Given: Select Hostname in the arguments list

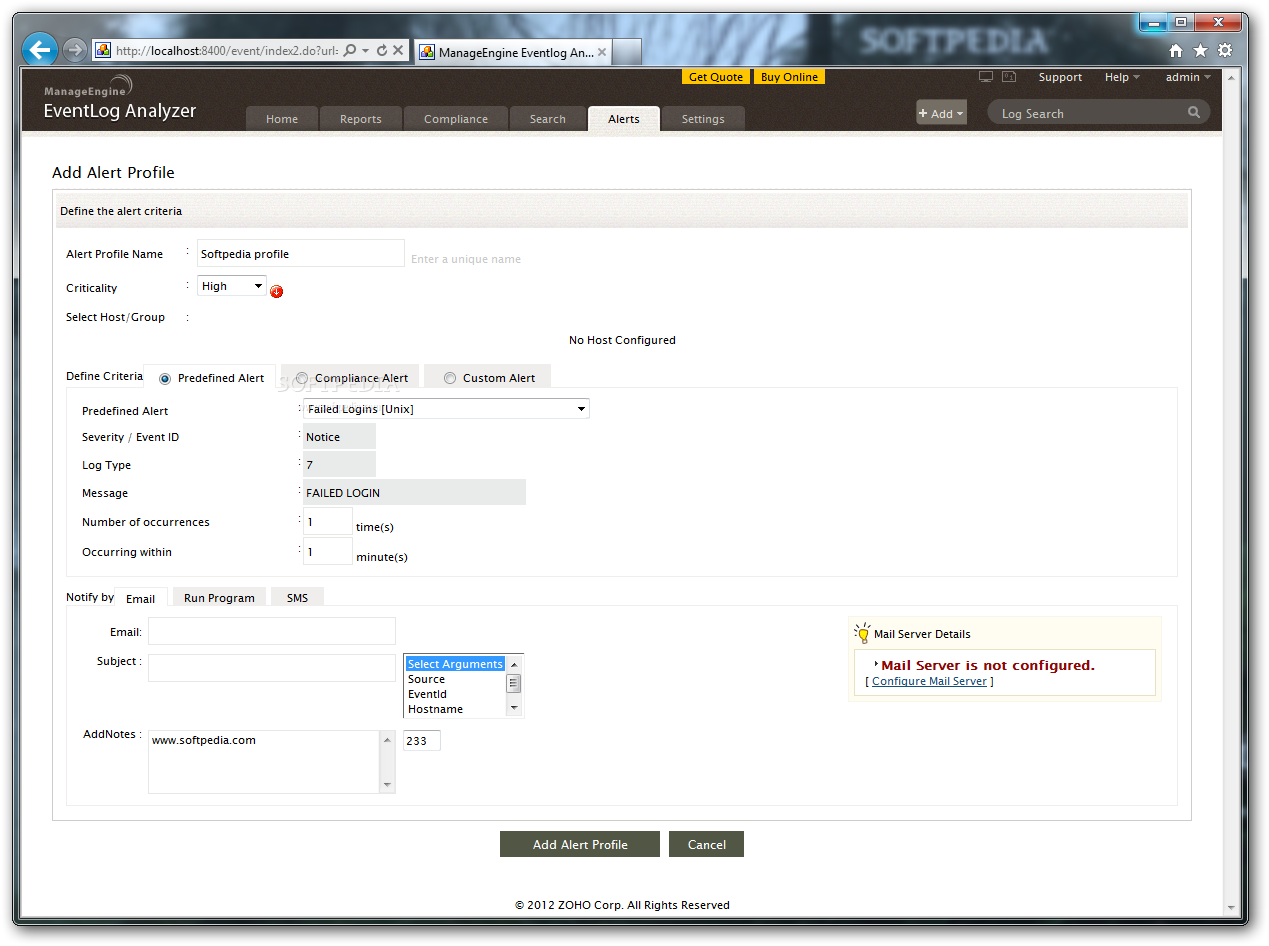Looking at the screenshot, I should [x=455, y=709].
